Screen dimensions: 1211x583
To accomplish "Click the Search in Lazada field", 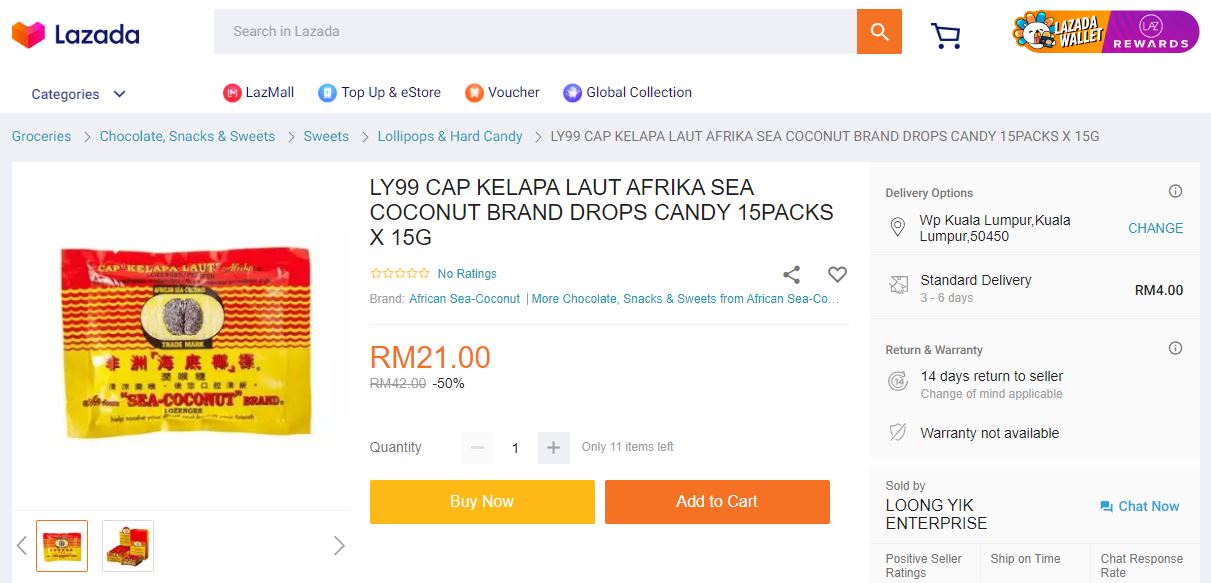I will [535, 32].
